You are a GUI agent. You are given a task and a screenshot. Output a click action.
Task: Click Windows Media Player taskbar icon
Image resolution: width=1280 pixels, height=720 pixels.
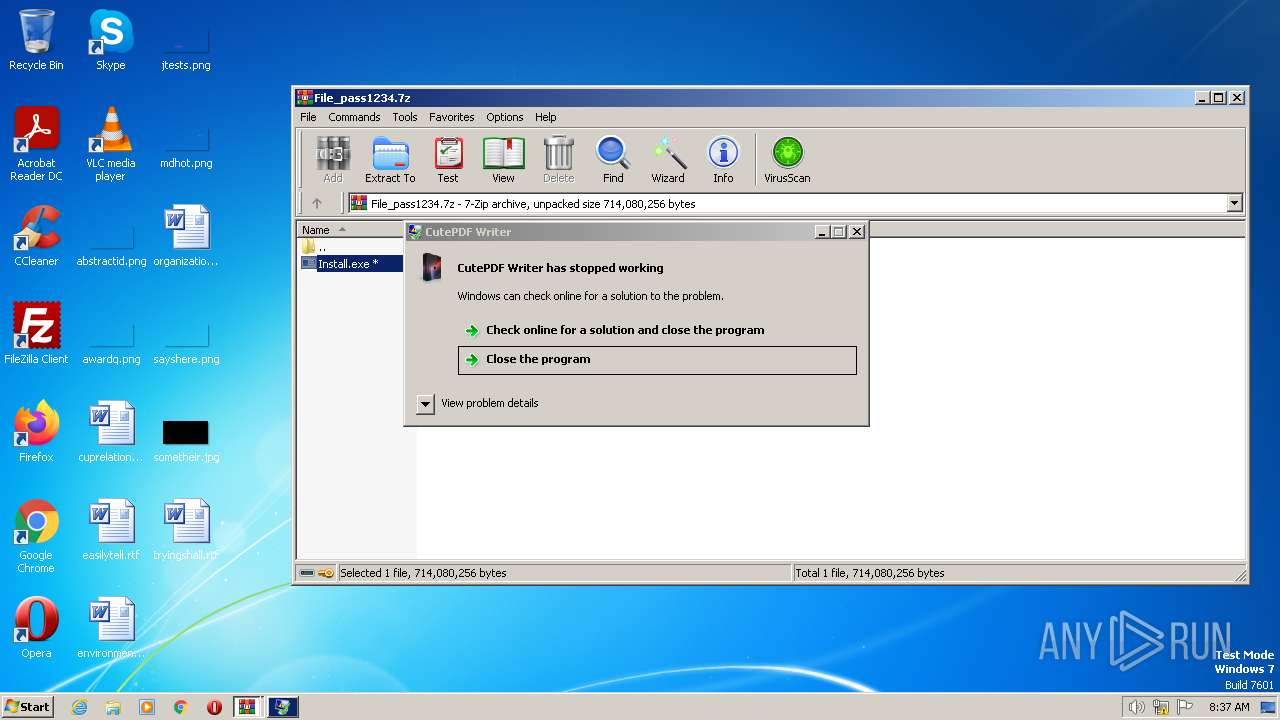(x=147, y=707)
